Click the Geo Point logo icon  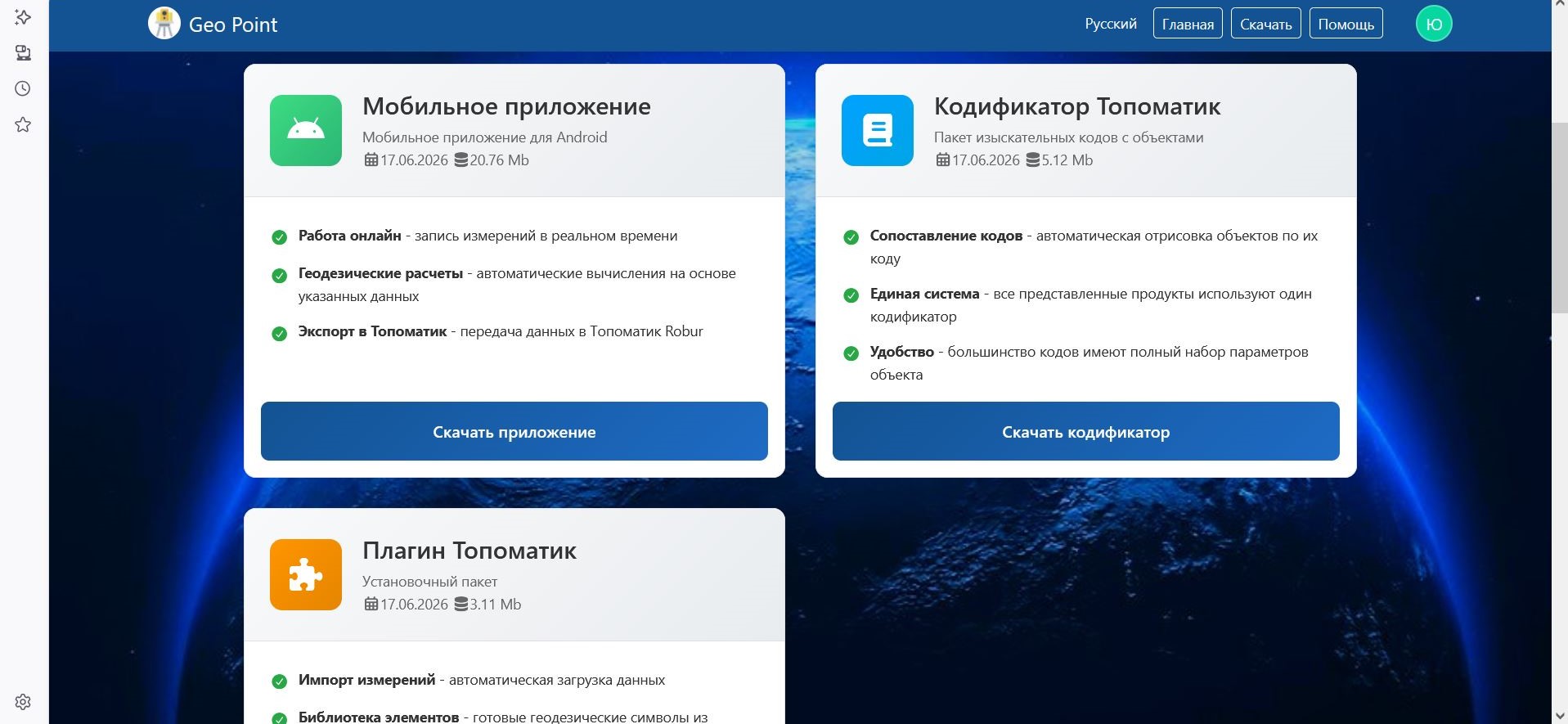164,24
